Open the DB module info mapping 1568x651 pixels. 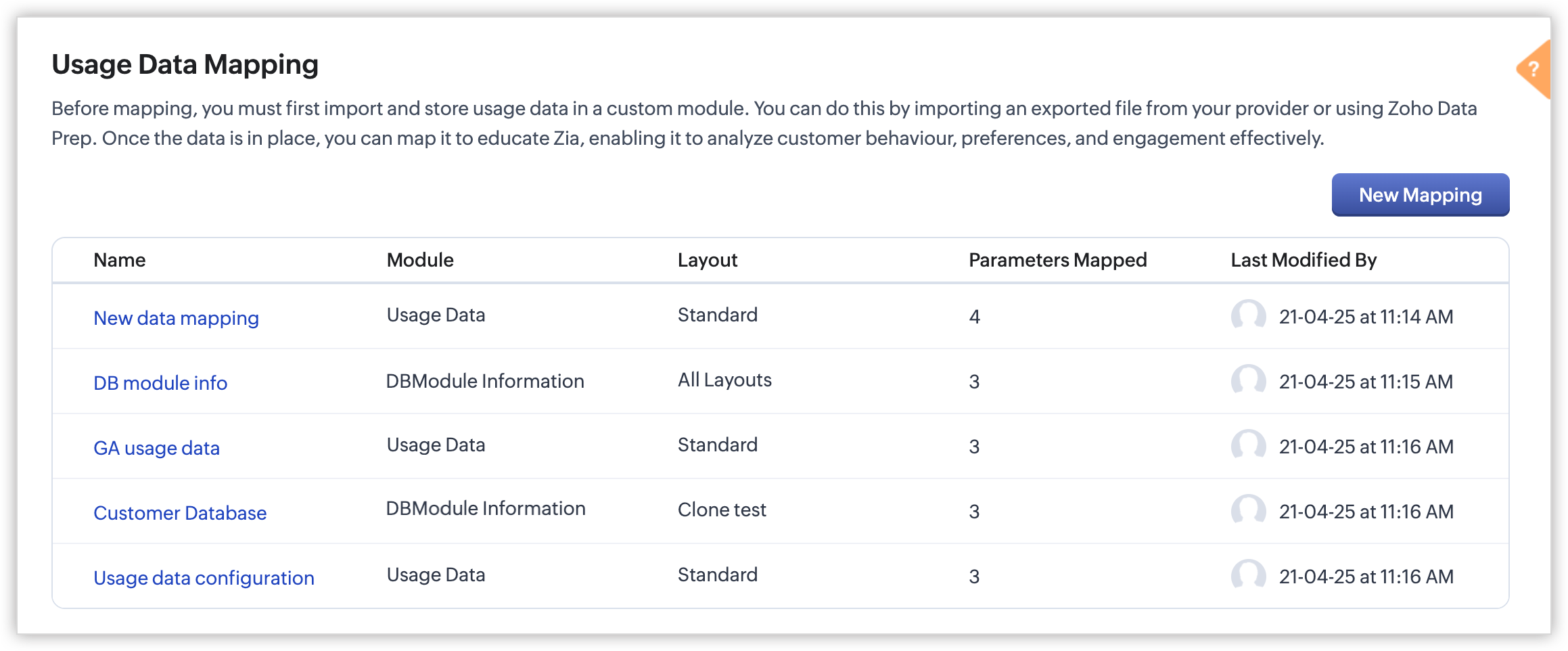click(x=160, y=383)
